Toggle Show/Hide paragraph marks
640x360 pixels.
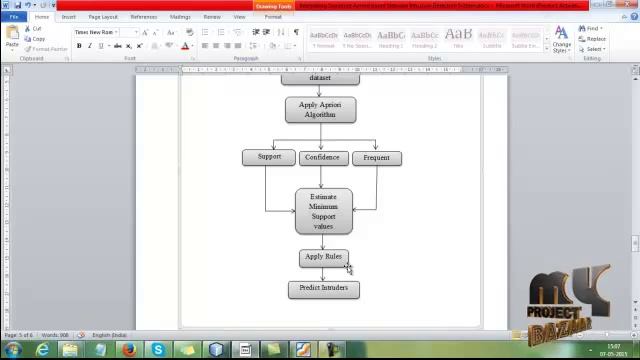296,32
